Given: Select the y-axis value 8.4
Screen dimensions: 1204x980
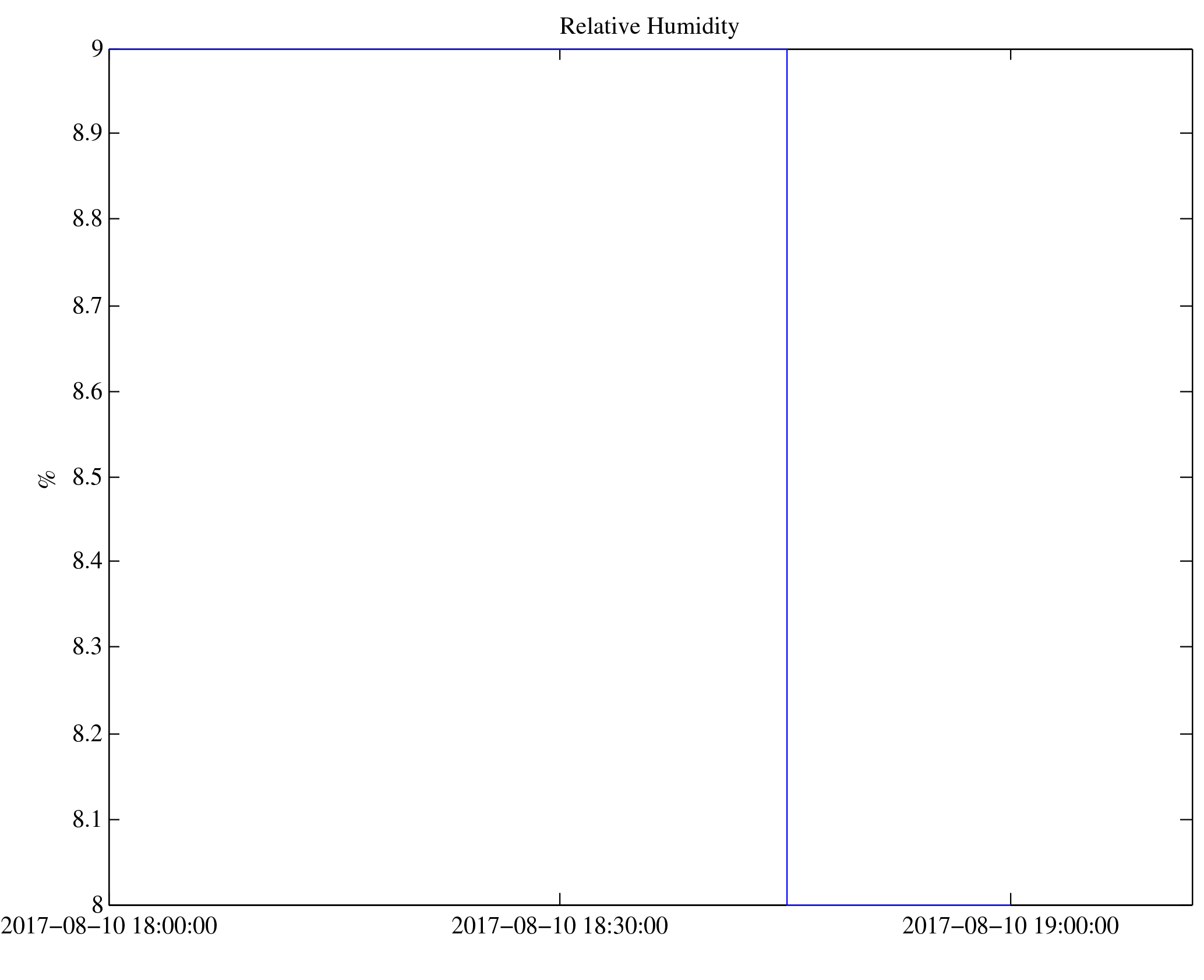Looking at the screenshot, I should tap(88, 561).
